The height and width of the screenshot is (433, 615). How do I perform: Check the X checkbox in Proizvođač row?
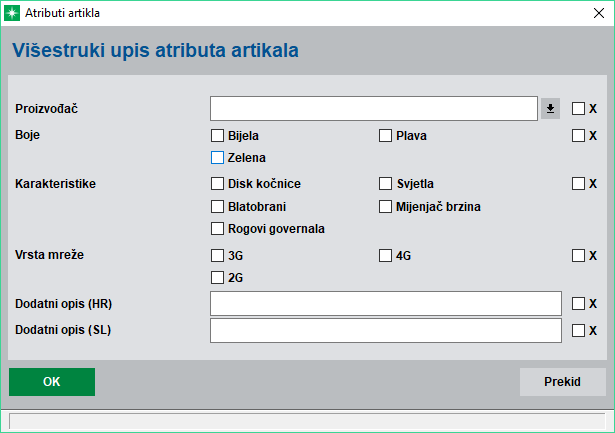pyautogui.click(x=578, y=109)
